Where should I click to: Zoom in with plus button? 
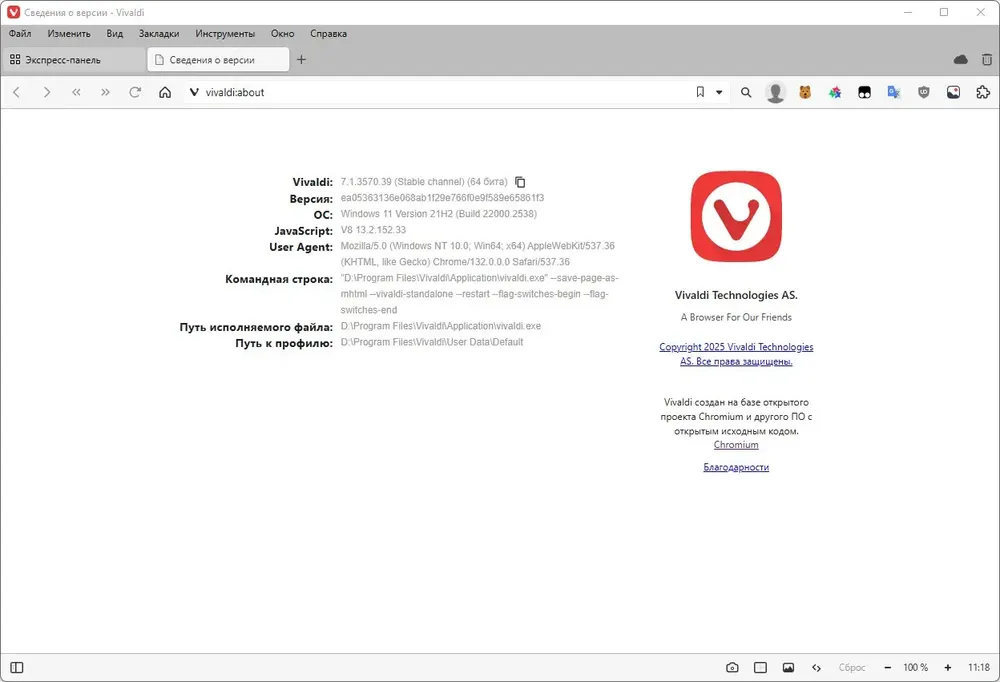(x=948, y=667)
